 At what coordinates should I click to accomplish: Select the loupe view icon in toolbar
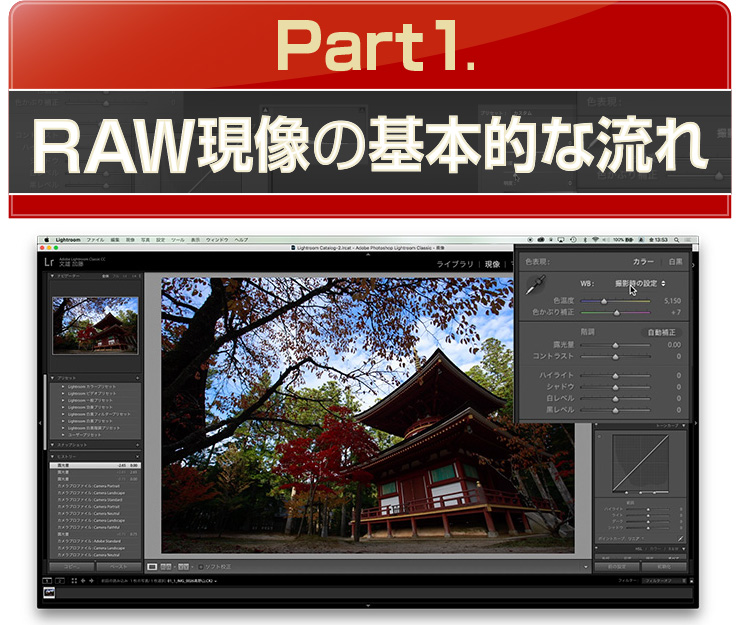coord(152,566)
